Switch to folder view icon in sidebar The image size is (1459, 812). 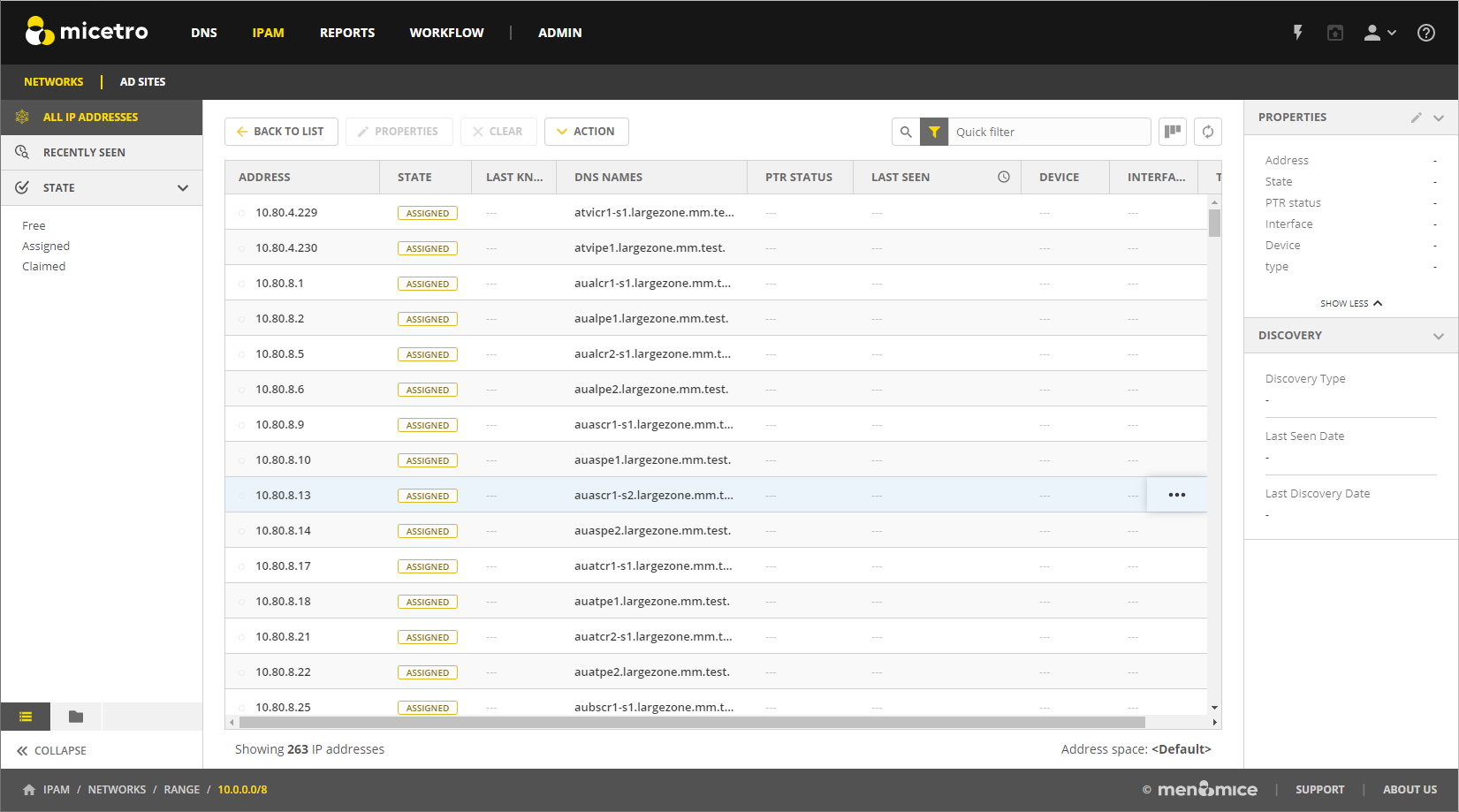76,717
